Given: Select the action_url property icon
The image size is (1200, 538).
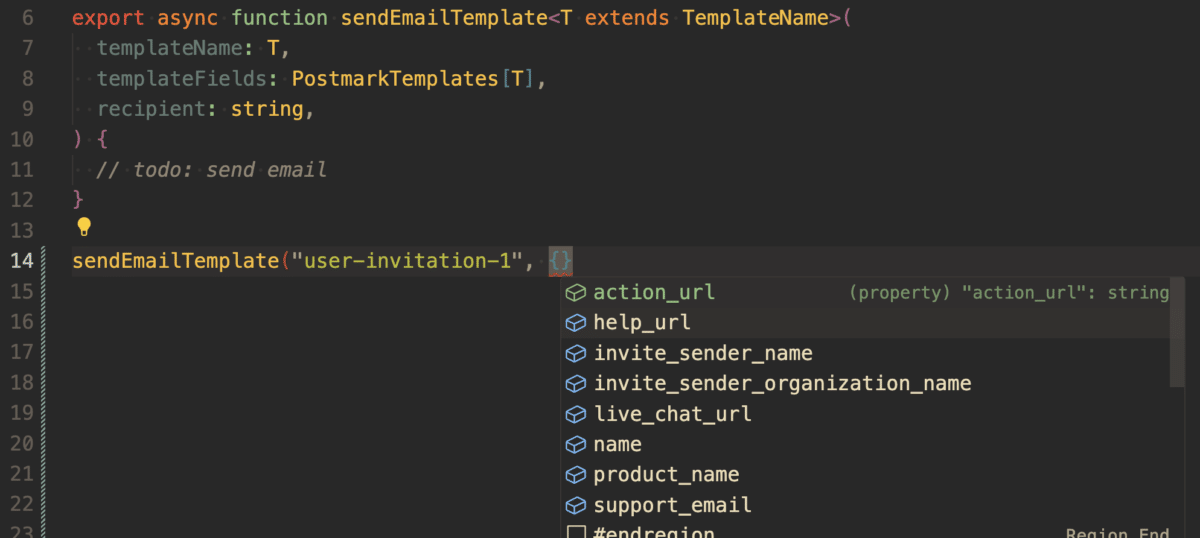Looking at the screenshot, I should click(575, 293).
